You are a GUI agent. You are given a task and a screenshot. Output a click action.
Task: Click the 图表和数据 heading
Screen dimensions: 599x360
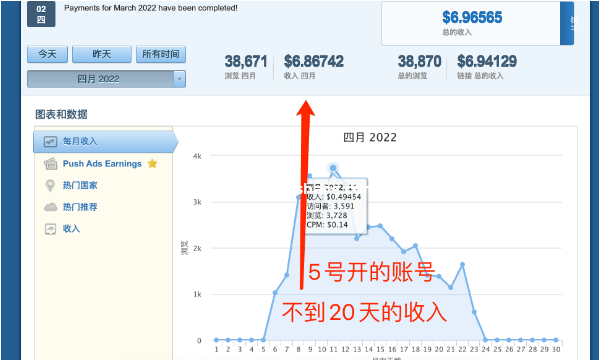coord(61,114)
